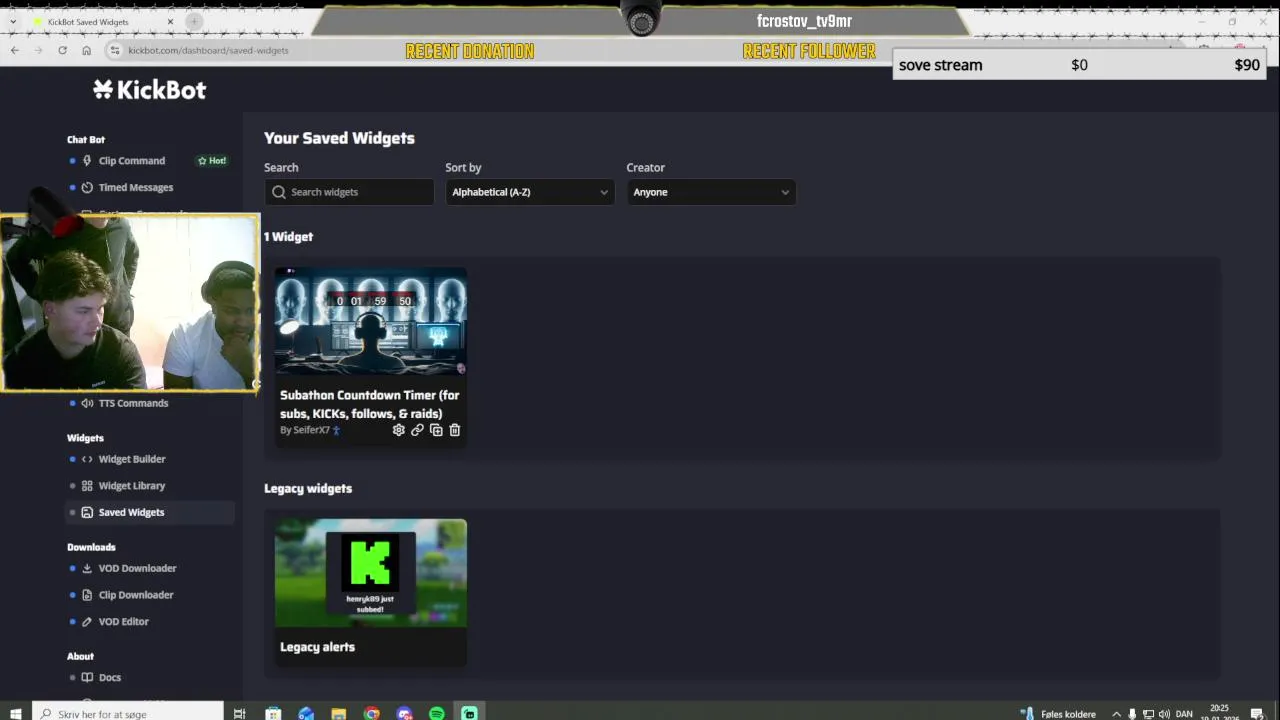1280x720 pixels.
Task: Click the Timed Messages clock icon
Action: [x=87, y=188]
